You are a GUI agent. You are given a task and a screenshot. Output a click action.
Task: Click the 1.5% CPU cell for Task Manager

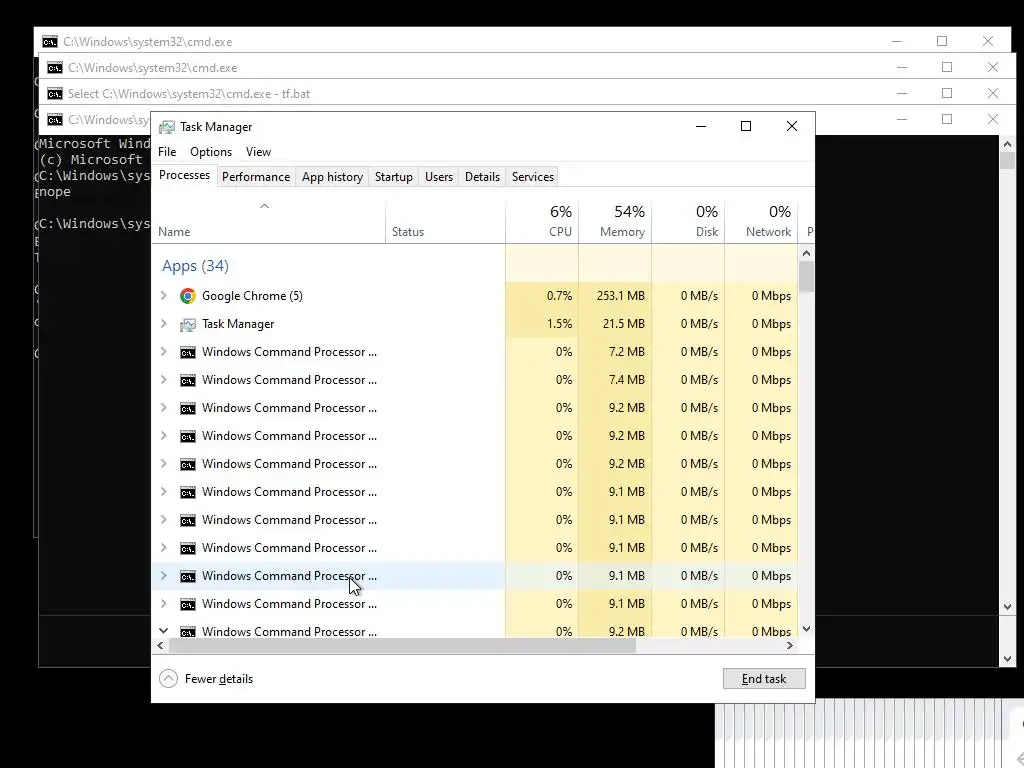tap(542, 324)
